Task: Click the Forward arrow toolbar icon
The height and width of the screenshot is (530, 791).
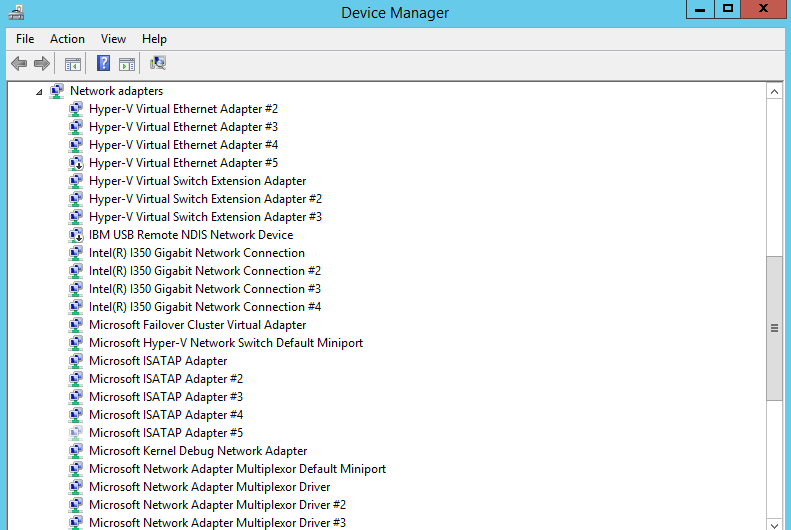Action: pos(41,64)
